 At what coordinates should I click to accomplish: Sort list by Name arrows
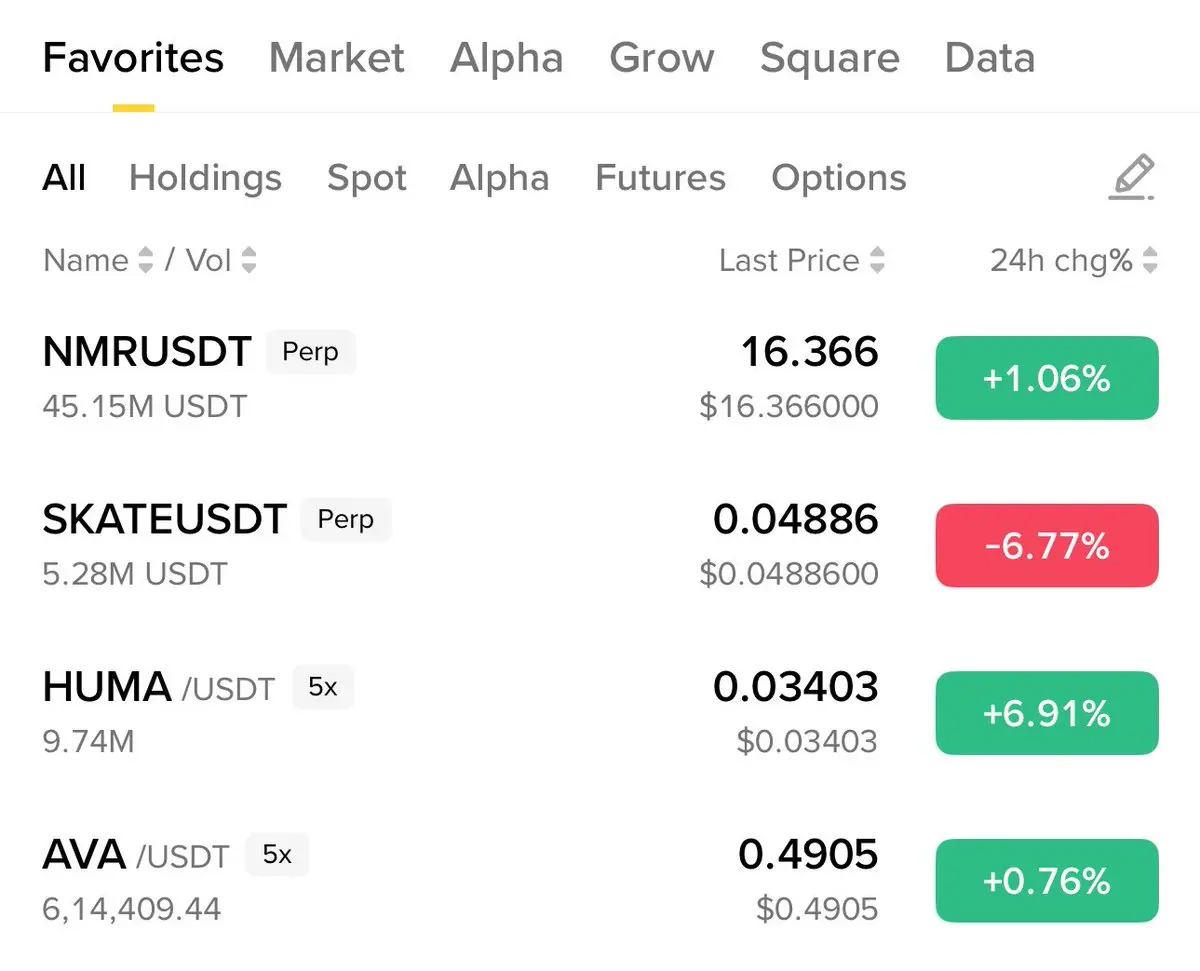coord(146,261)
